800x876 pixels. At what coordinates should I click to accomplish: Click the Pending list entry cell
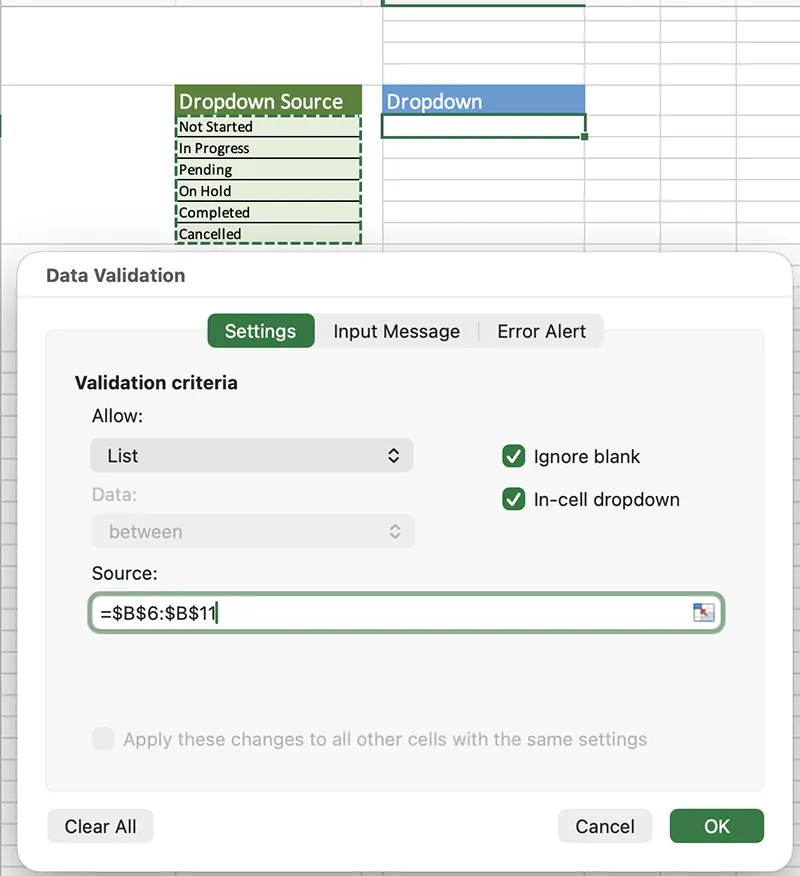point(267,169)
